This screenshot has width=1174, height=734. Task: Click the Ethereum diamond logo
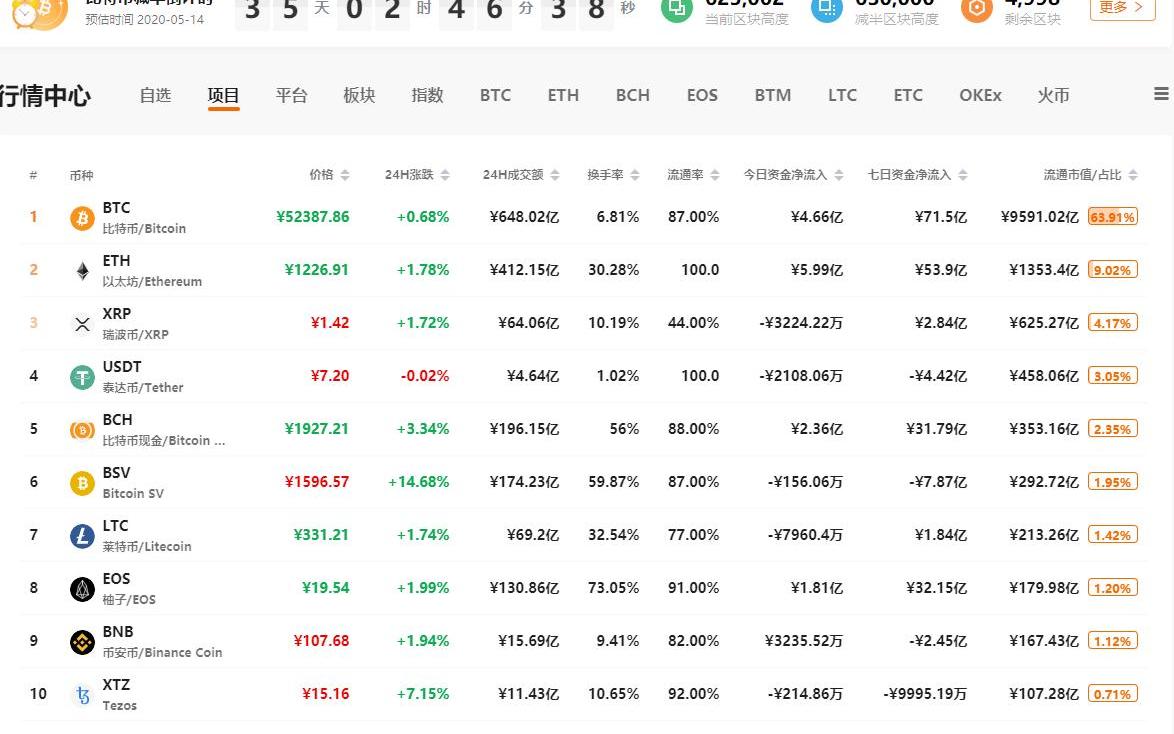82,270
